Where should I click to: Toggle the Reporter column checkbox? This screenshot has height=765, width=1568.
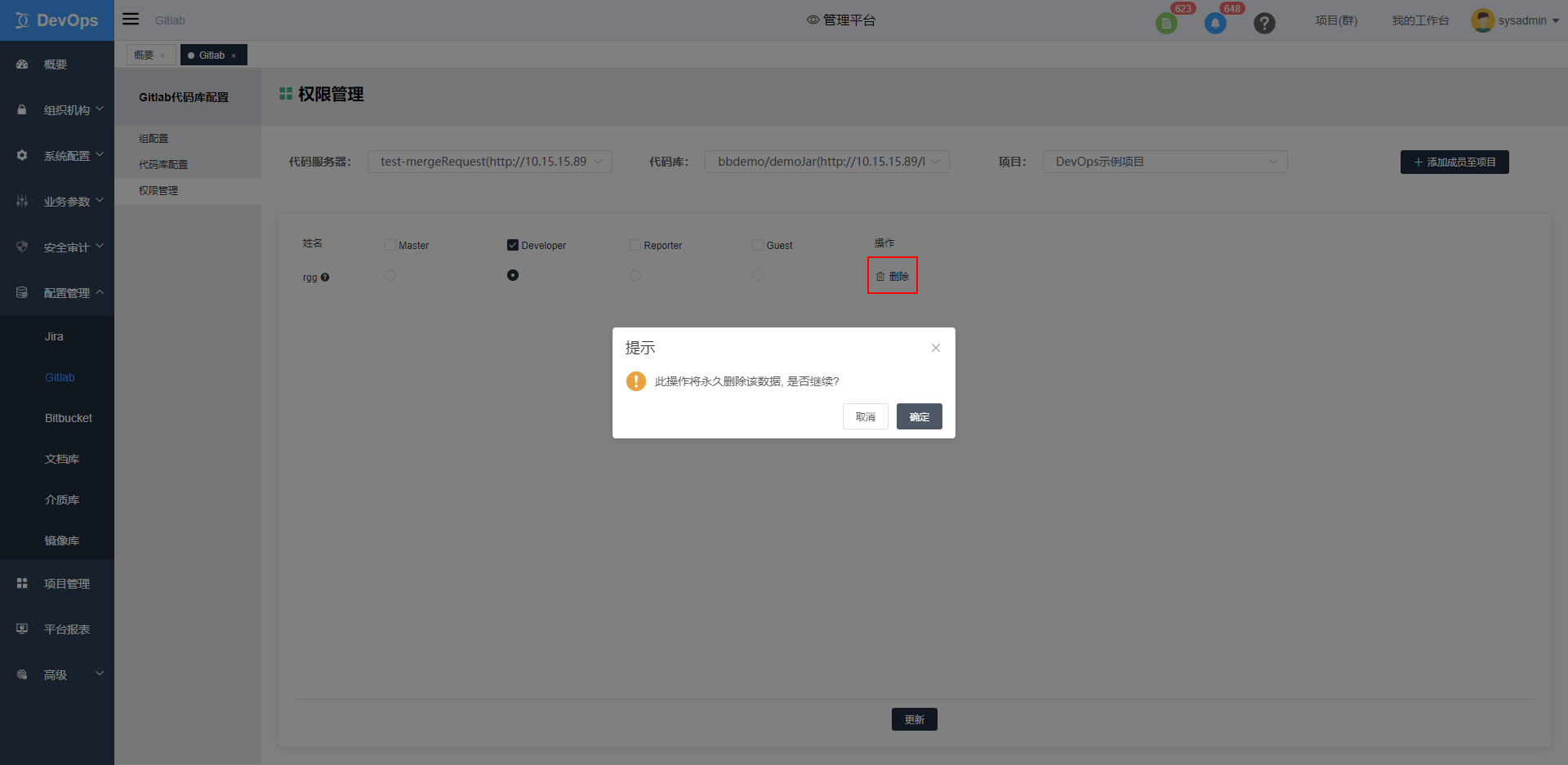click(x=635, y=245)
